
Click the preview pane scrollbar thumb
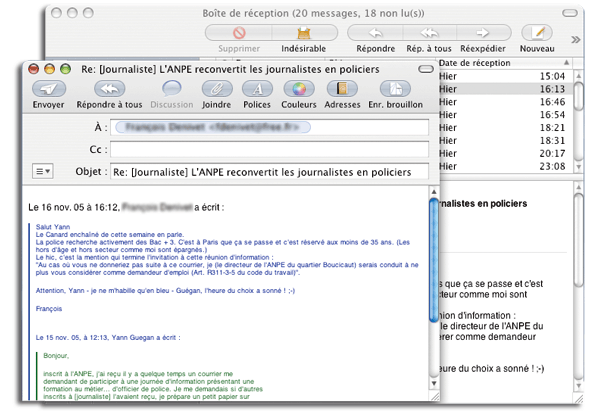(579, 240)
